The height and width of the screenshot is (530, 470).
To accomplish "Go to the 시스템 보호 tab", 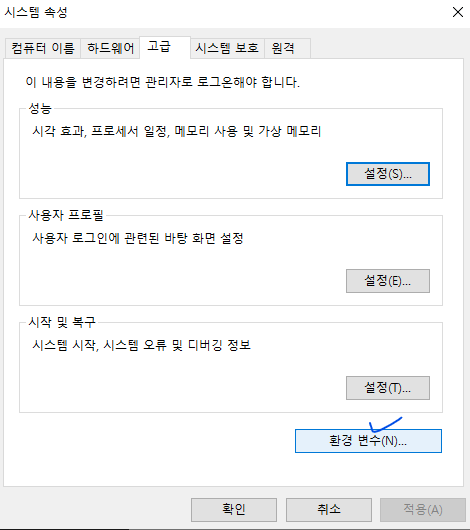I will click(227, 48).
